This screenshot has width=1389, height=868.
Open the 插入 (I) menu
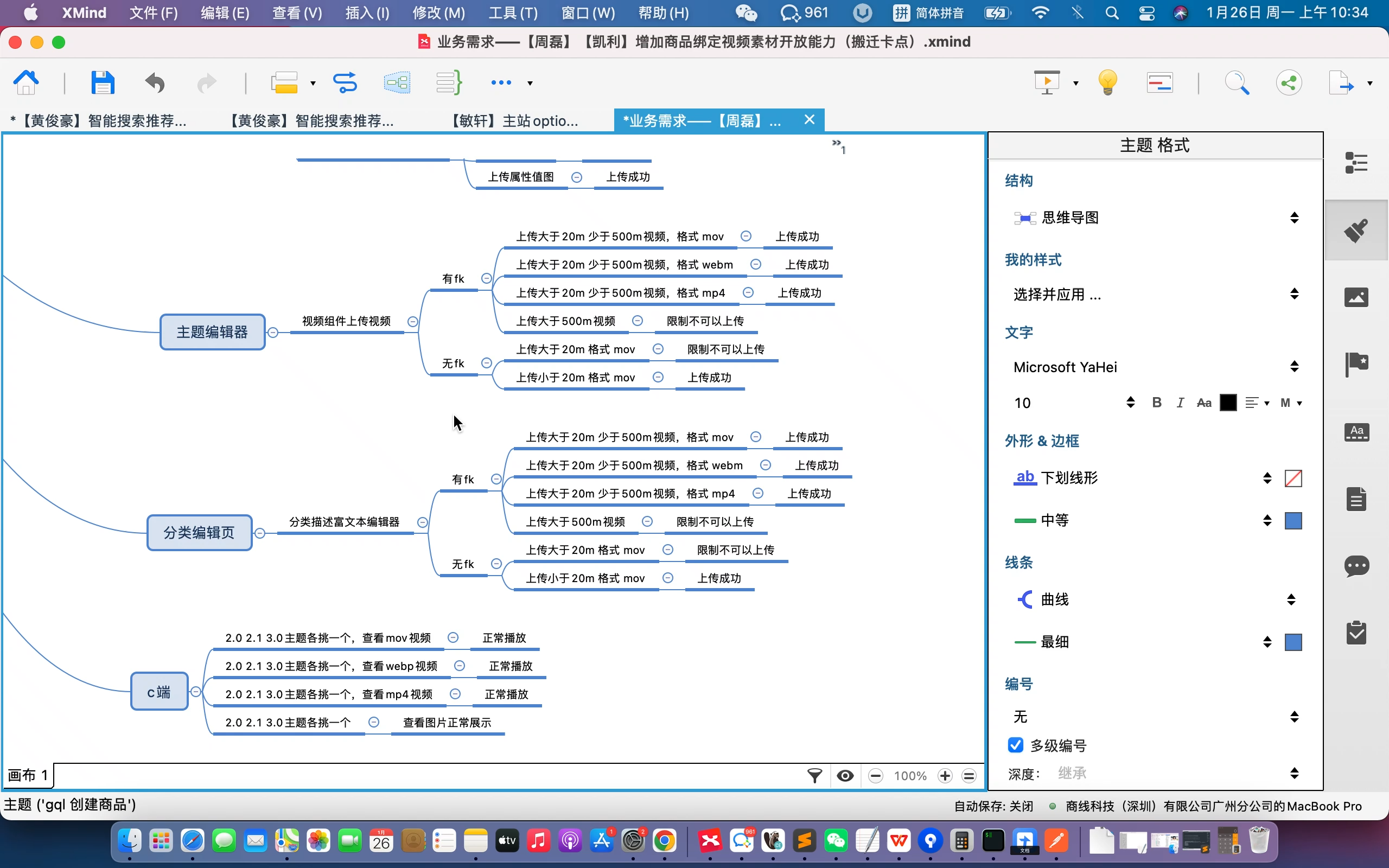pyautogui.click(x=367, y=12)
